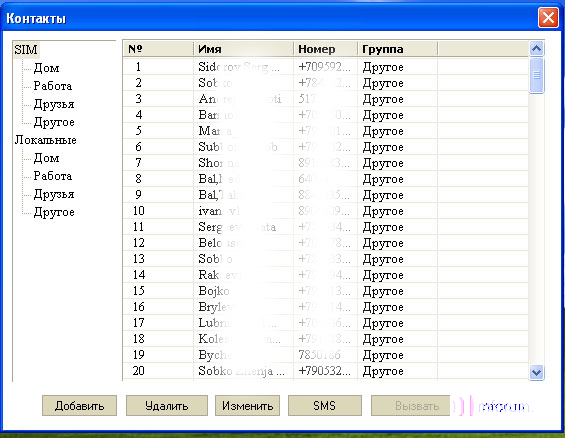The image size is (565, 438).
Task: Click the scrollbar down arrow
Action: click(x=537, y=372)
